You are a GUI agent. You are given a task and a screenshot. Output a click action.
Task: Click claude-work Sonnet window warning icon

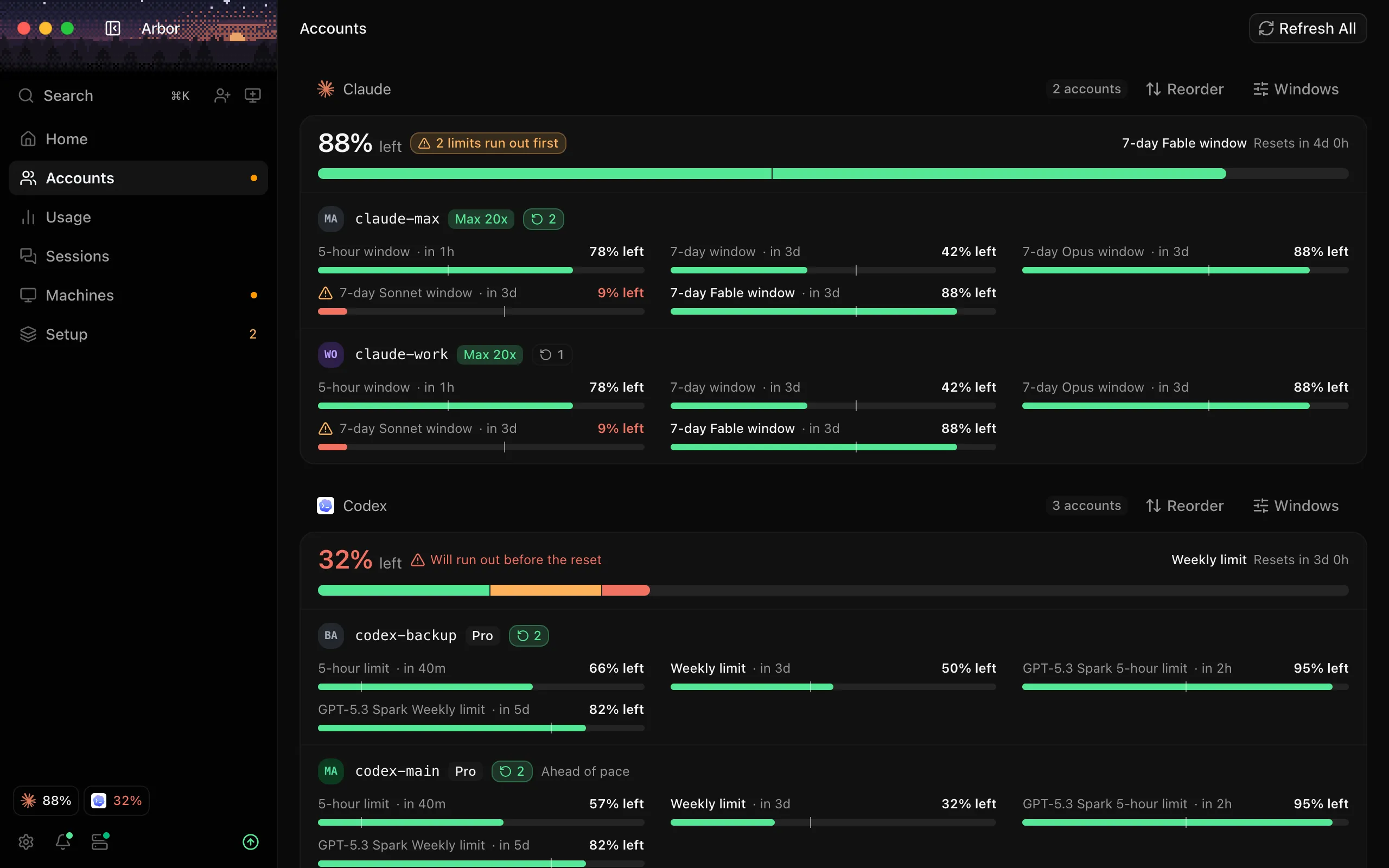[x=326, y=429]
